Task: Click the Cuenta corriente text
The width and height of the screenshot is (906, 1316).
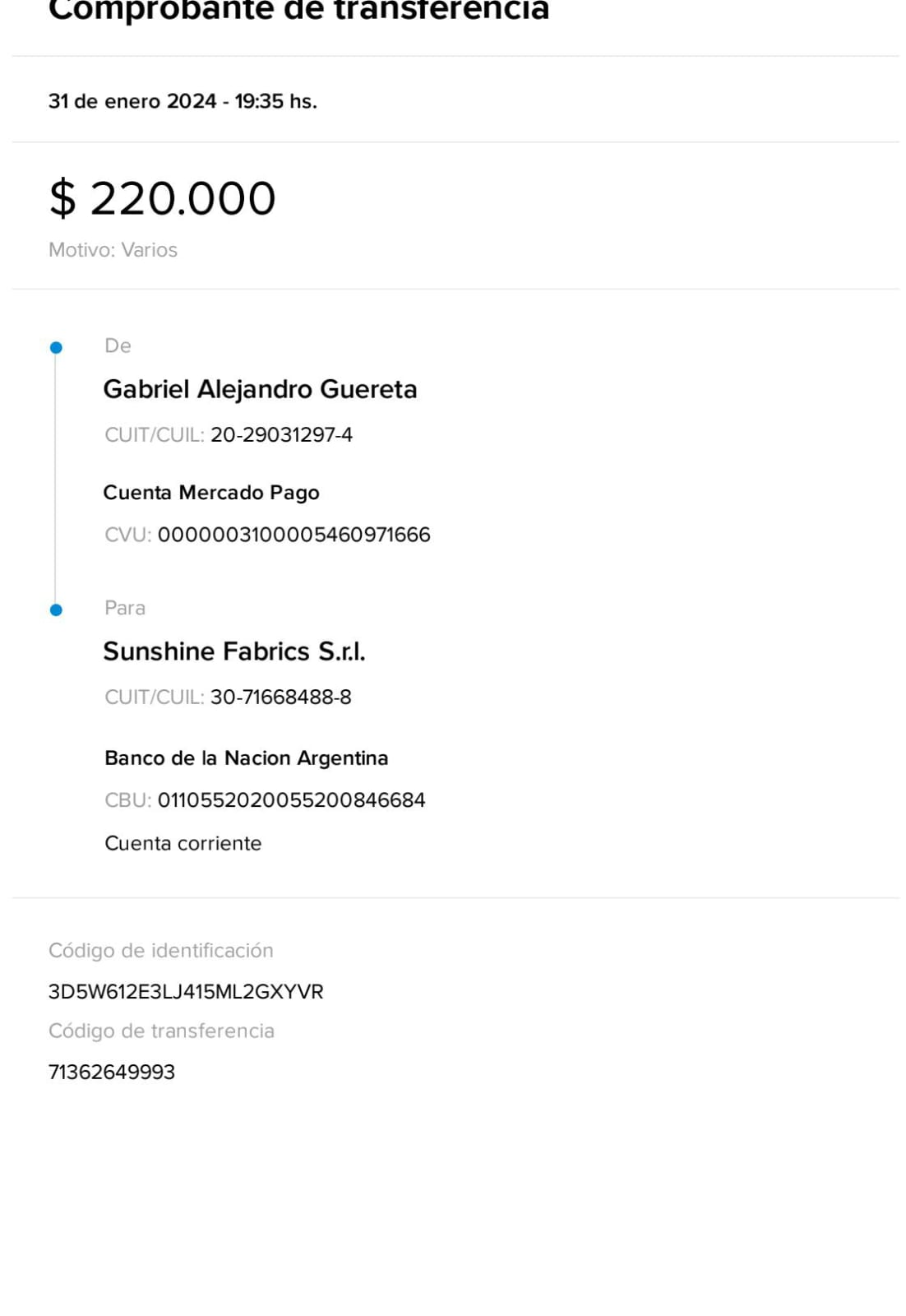Action: 183,843
